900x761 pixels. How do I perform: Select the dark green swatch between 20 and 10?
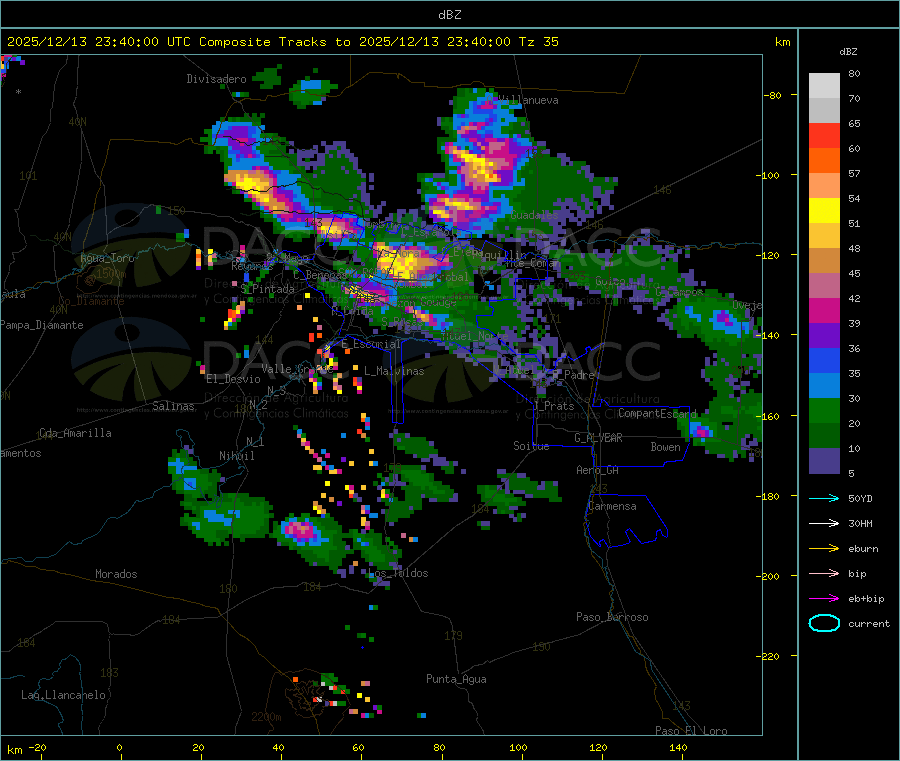click(x=824, y=436)
